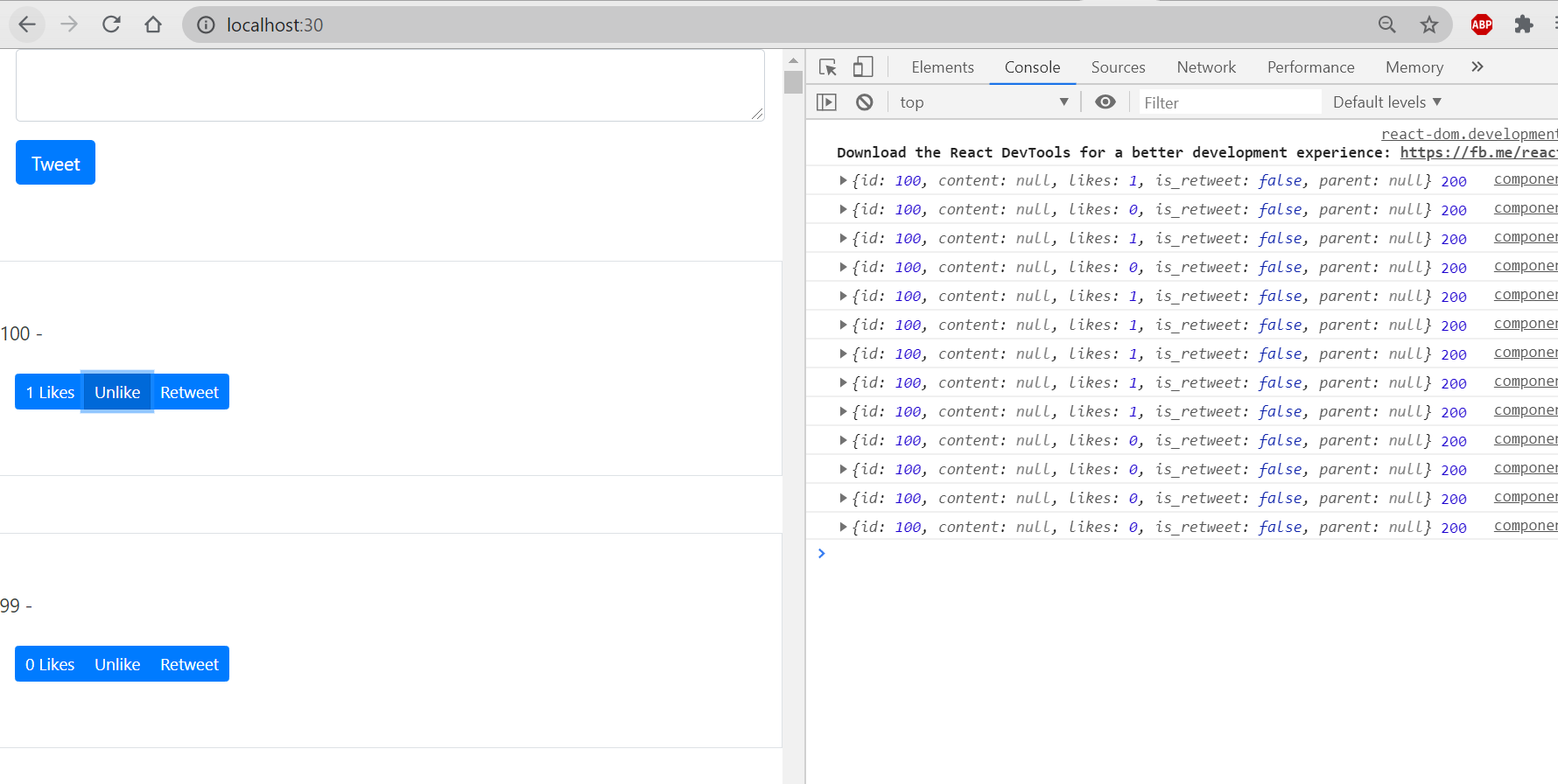The height and width of the screenshot is (784, 1558).
Task: Select the '100 -' tweet text
Action: tap(21, 333)
